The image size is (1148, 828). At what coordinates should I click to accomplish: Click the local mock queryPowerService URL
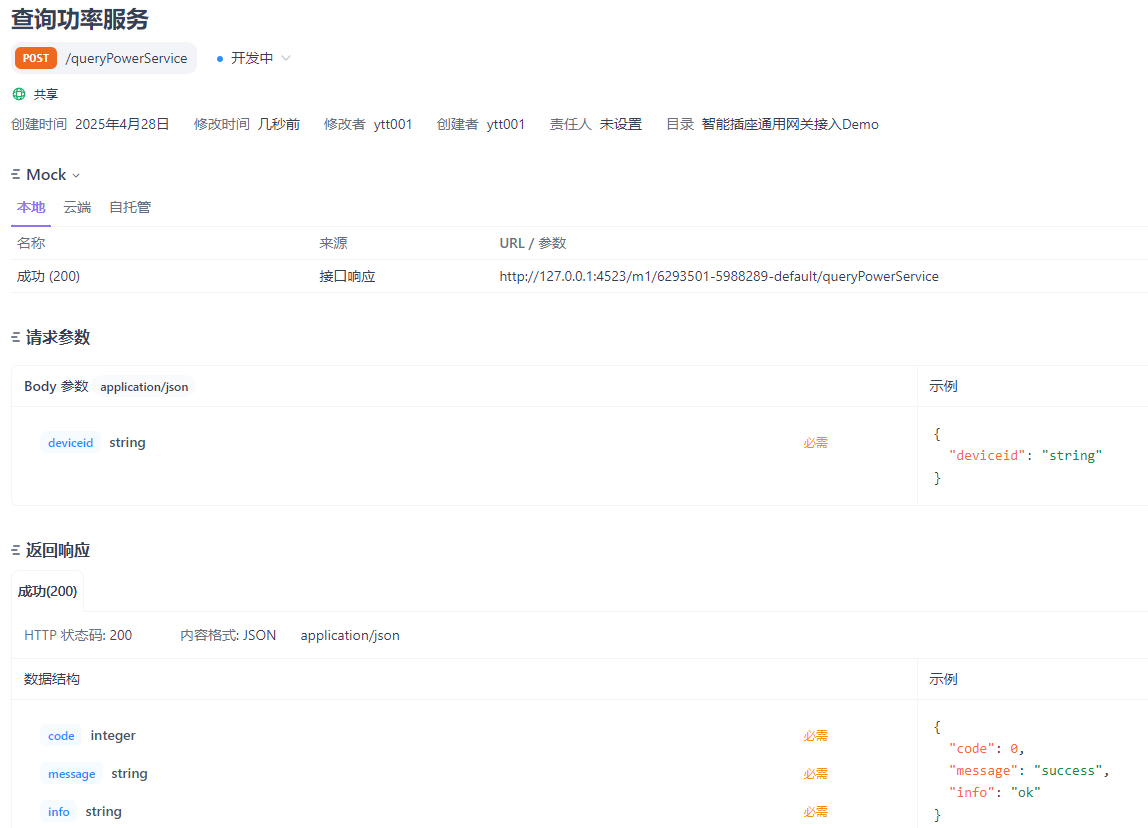click(x=718, y=276)
